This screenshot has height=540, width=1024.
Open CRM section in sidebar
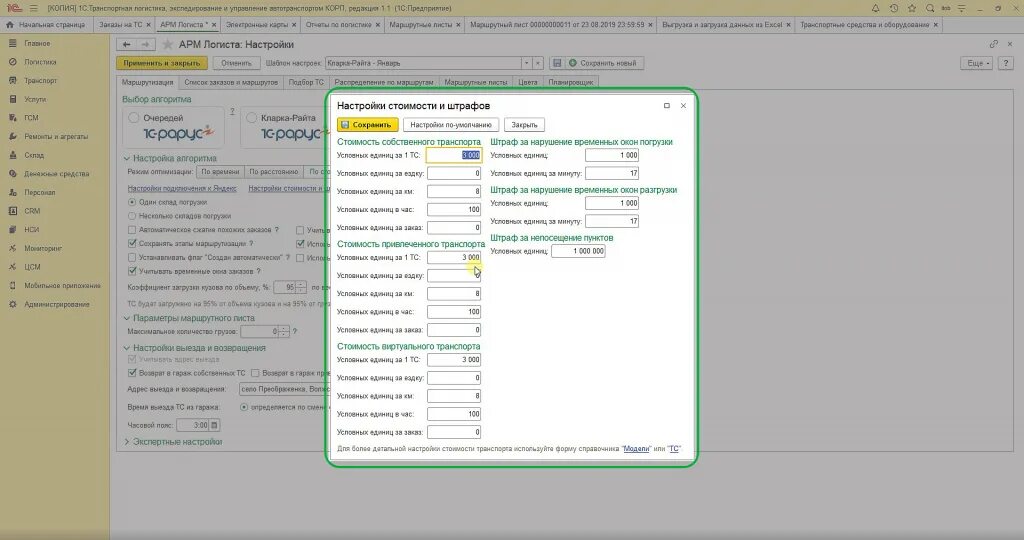pyautogui.click(x=32, y=211)
